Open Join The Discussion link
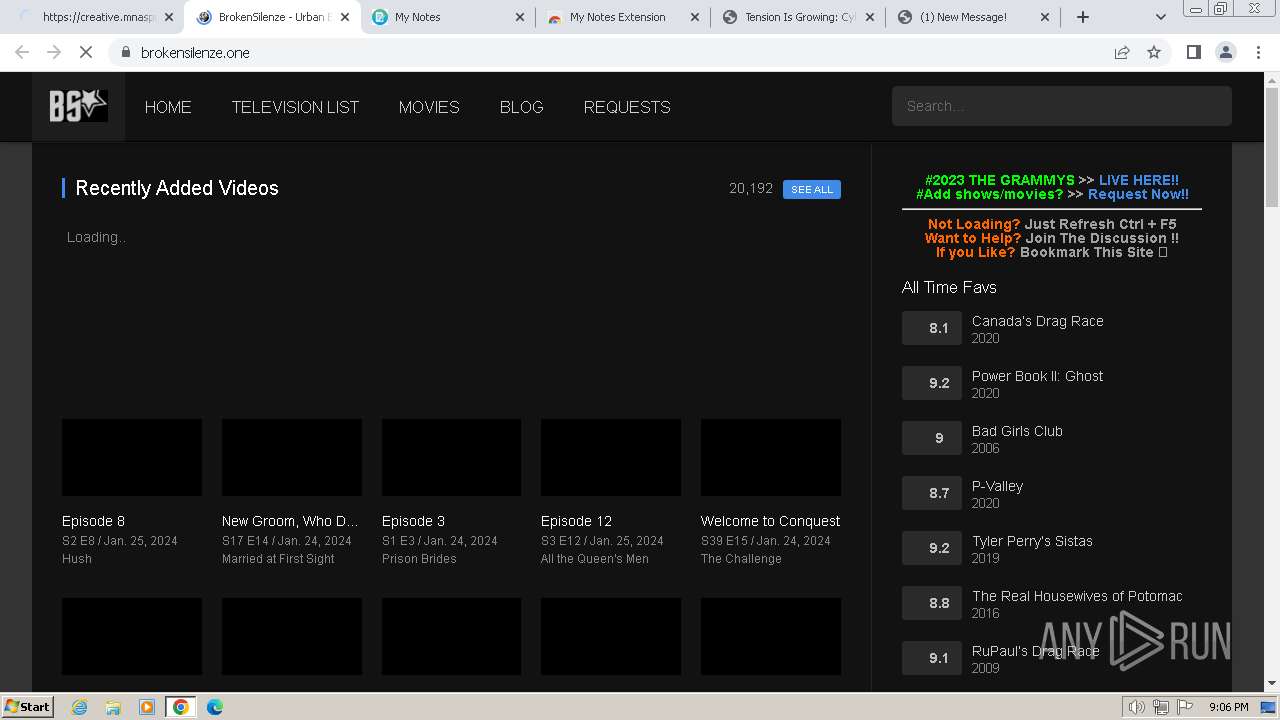 tap(1101, 238)
